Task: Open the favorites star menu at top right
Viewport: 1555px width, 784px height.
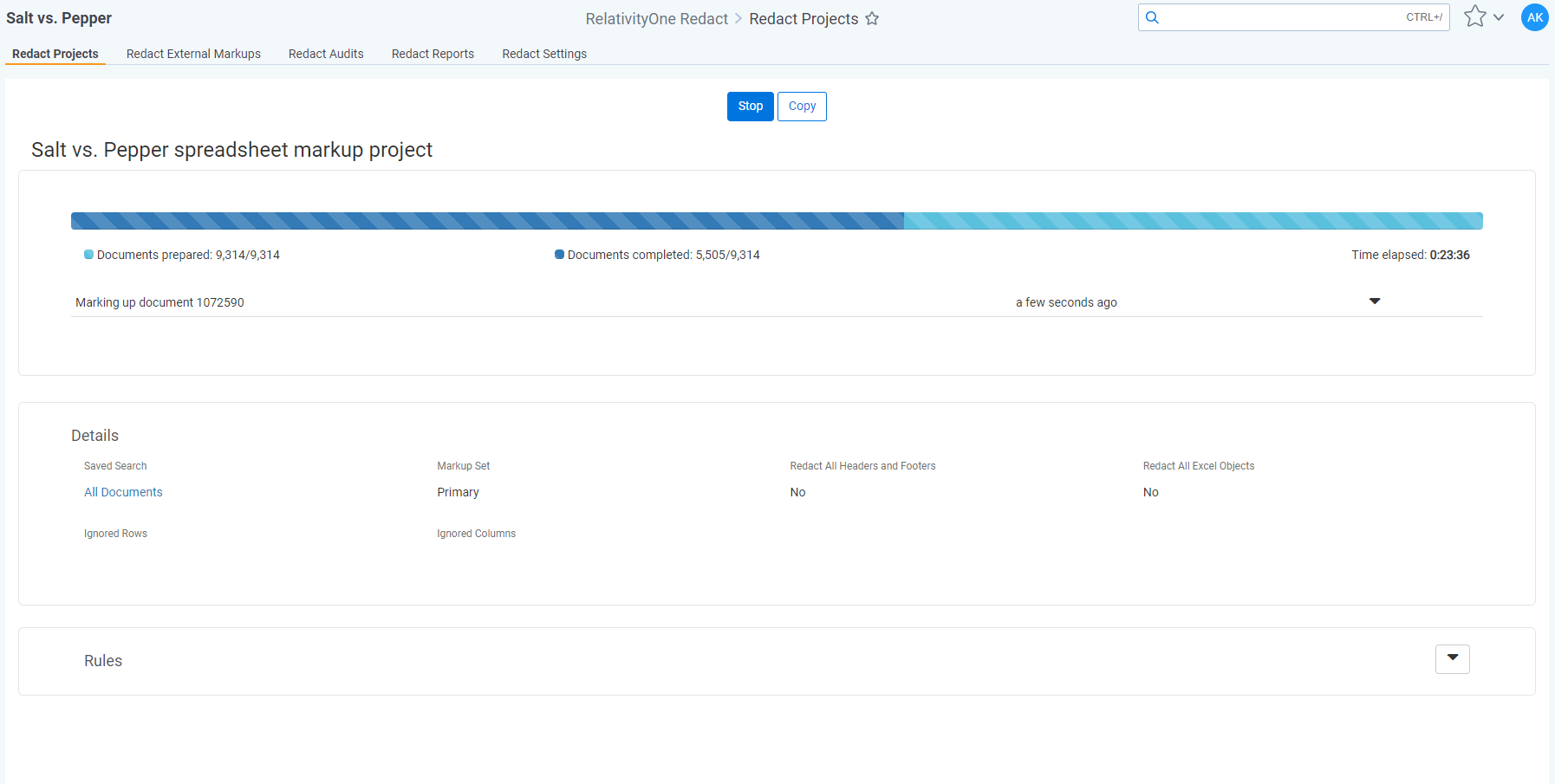Action: pos(1474,16)
